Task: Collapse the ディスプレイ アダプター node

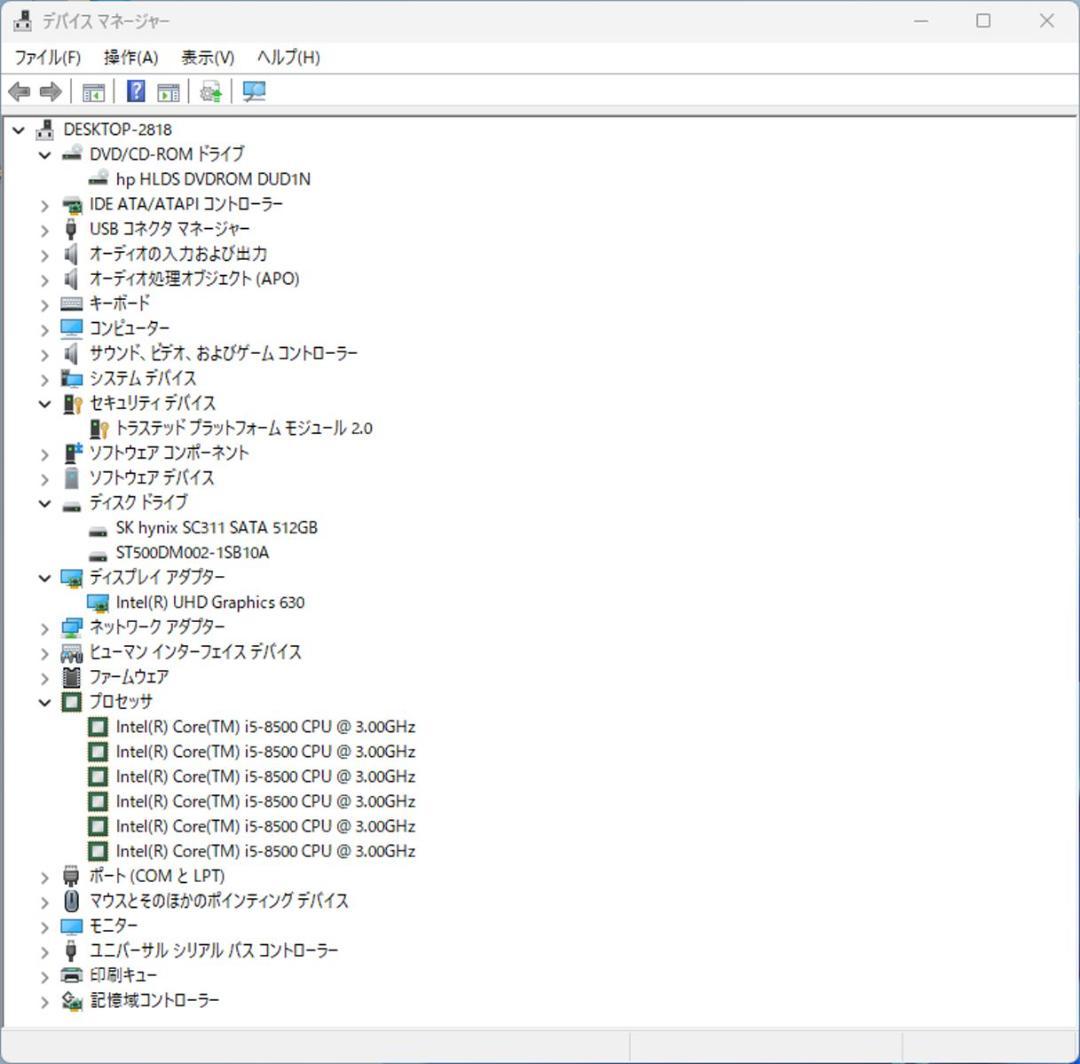Action: point(45,578)
